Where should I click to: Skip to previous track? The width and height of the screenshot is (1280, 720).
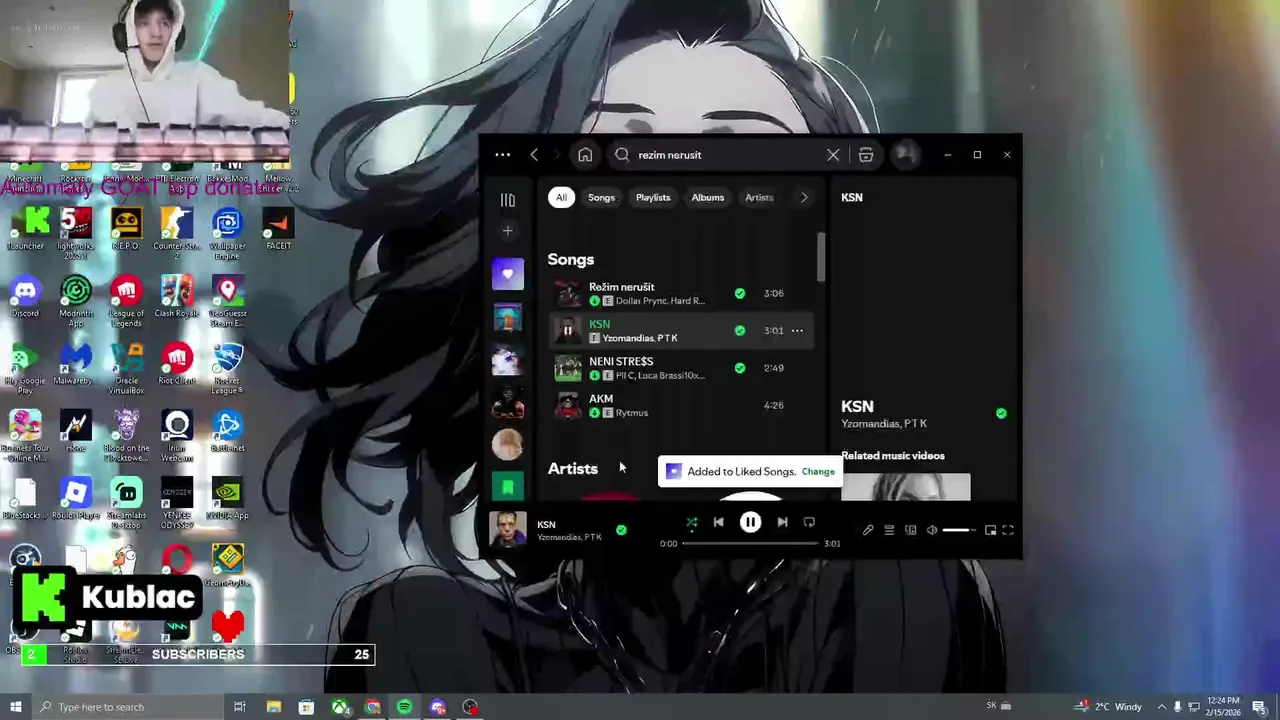[718, 522]
